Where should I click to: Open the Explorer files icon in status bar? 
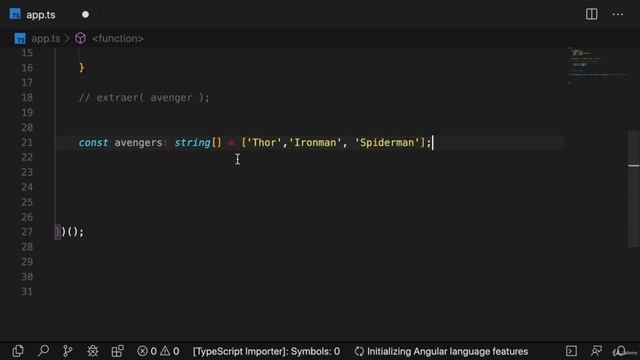coord(18,351)
